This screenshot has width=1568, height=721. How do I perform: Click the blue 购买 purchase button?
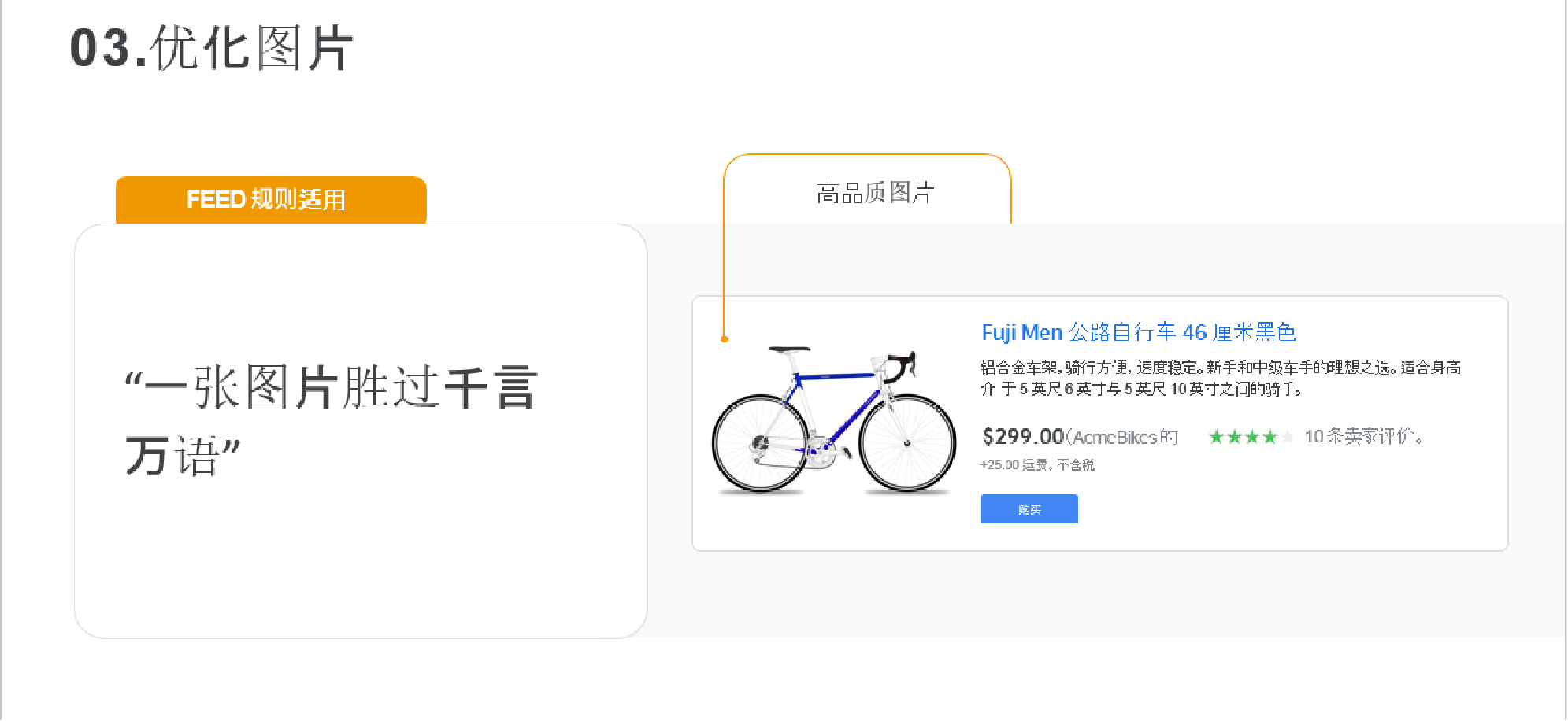1029,508
